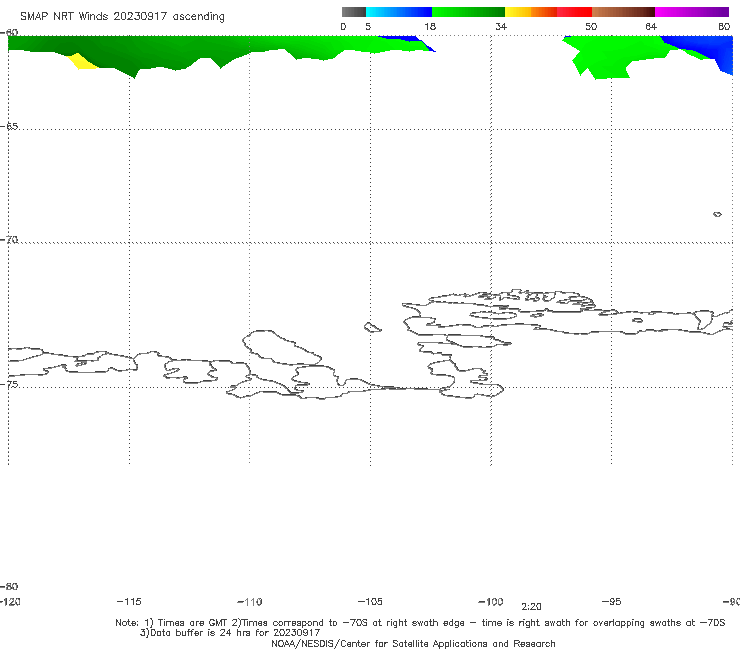This screenshot has width=740, height=650.
Task: Click the -115 longitude axis label
Action: [x=129, y=602]
